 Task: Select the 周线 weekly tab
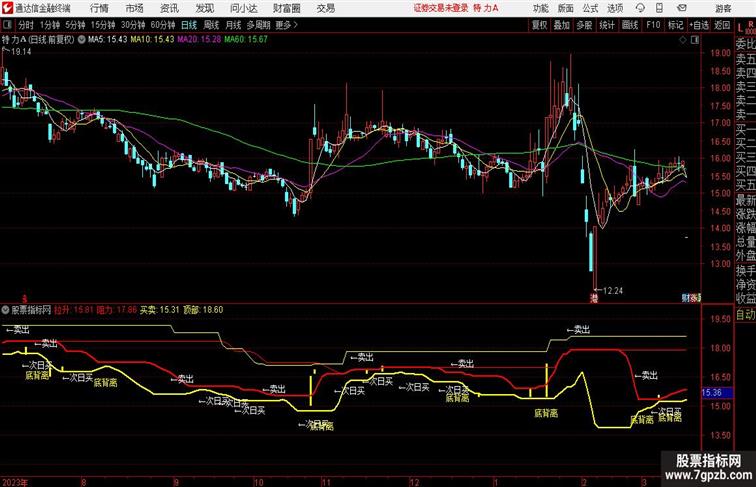(x=211, y=25)
